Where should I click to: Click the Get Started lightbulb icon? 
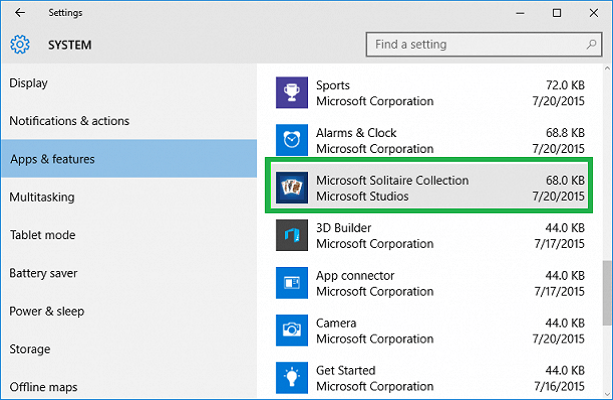[292, 378]
